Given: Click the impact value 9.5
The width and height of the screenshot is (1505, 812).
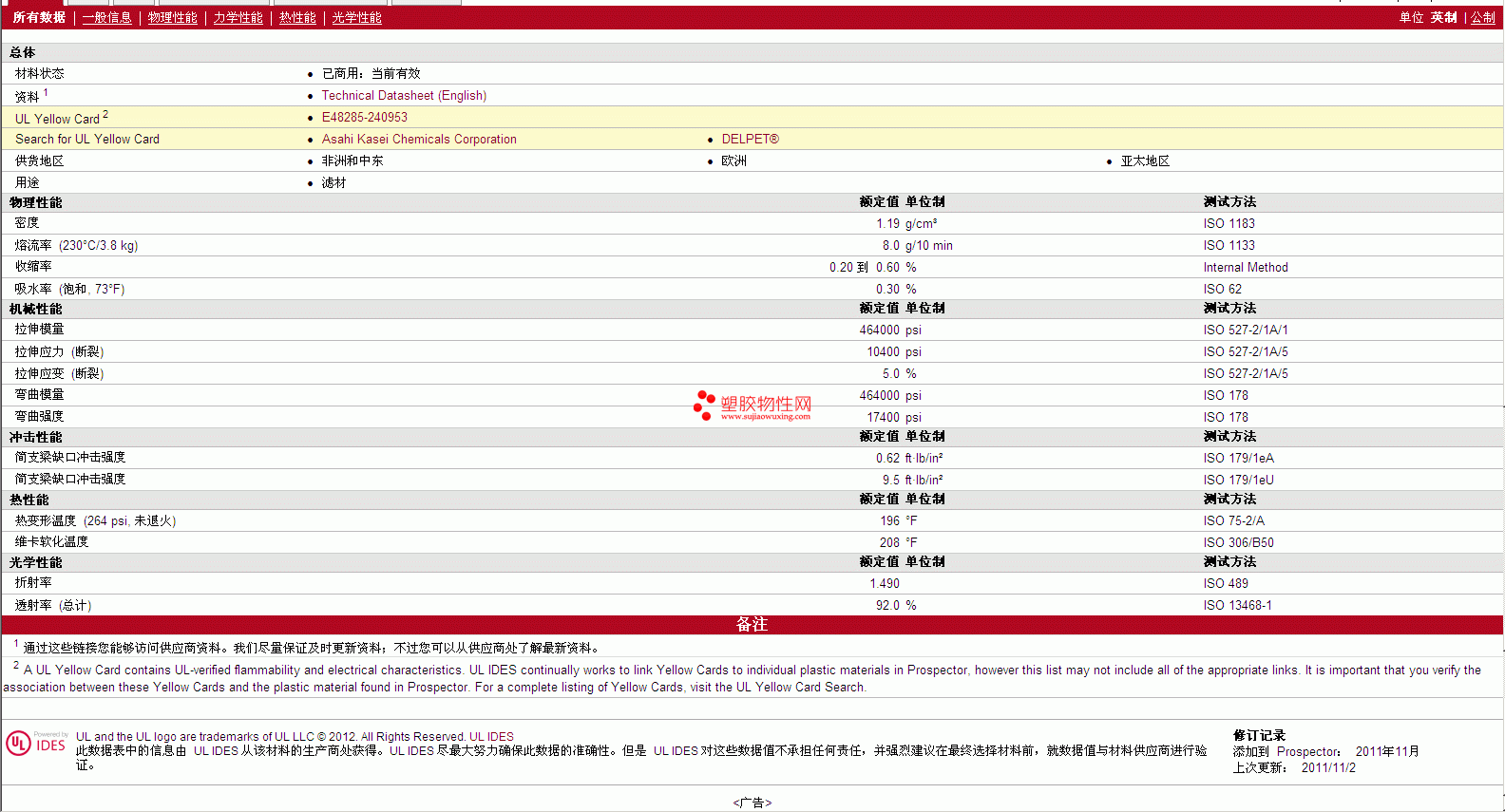Looking at the screenshot, I should [891, 481].
